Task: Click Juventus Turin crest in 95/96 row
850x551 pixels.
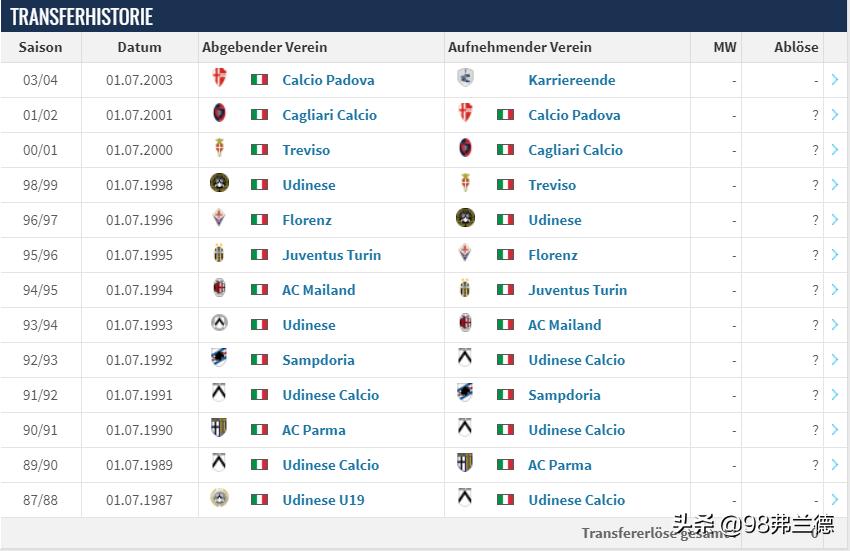Action: pos(220,254)
